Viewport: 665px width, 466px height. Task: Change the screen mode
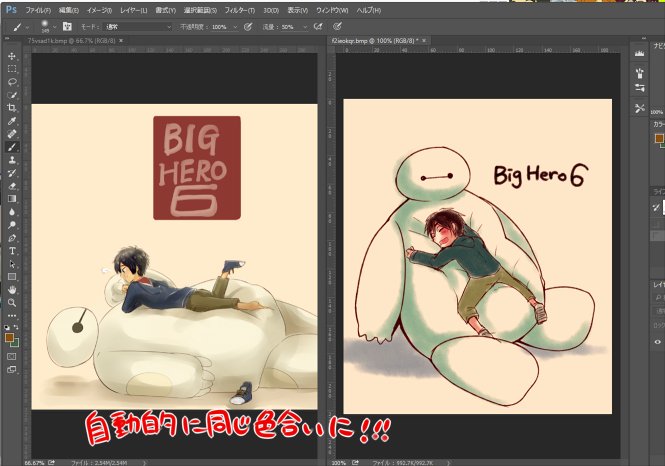coord(12,370)
